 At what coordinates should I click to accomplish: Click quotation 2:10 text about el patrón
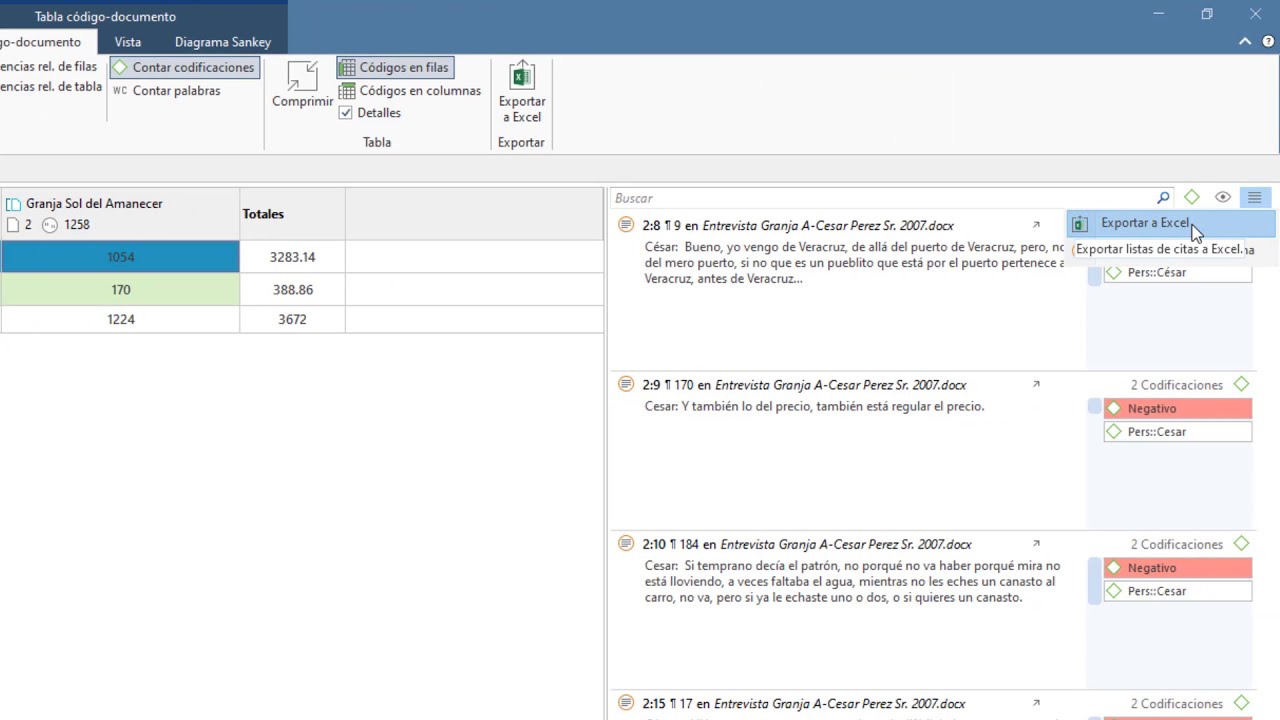pyautogui.click(x=852, y=582)
